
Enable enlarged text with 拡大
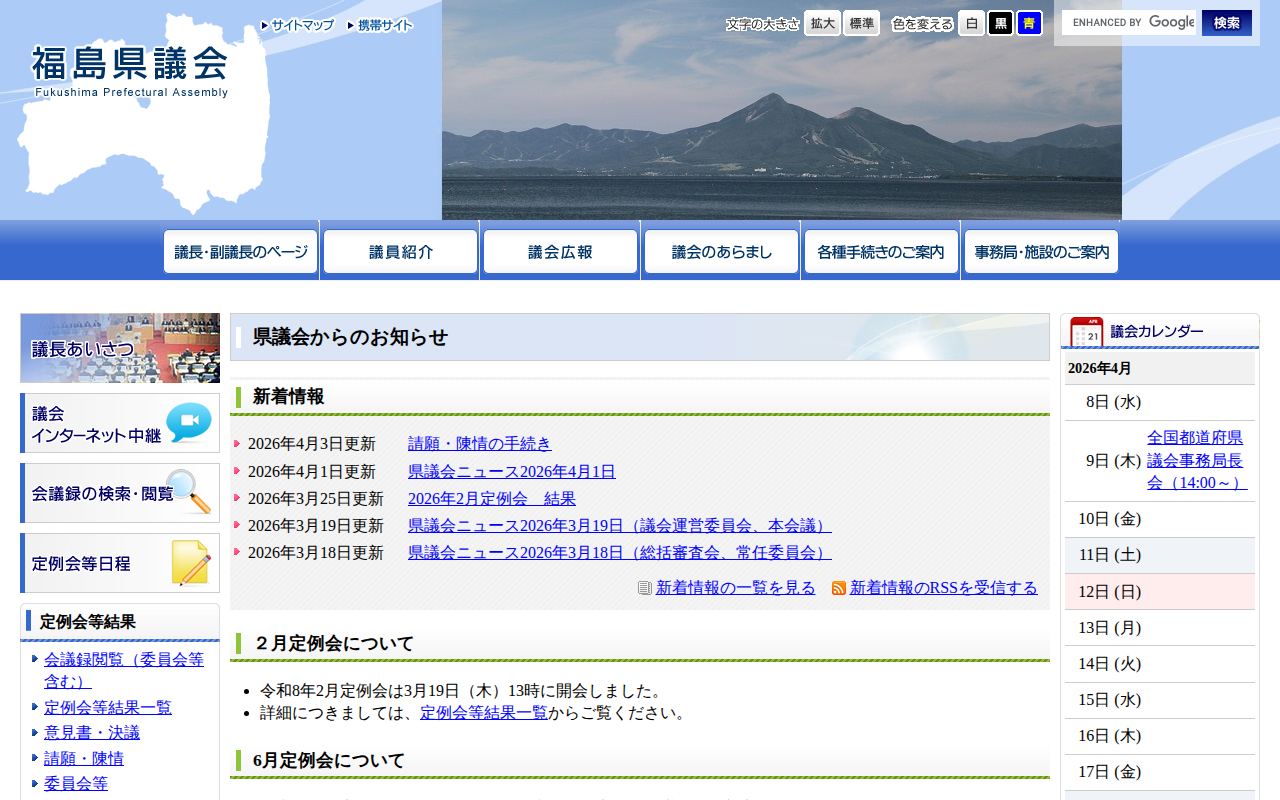tap(821, 22)
